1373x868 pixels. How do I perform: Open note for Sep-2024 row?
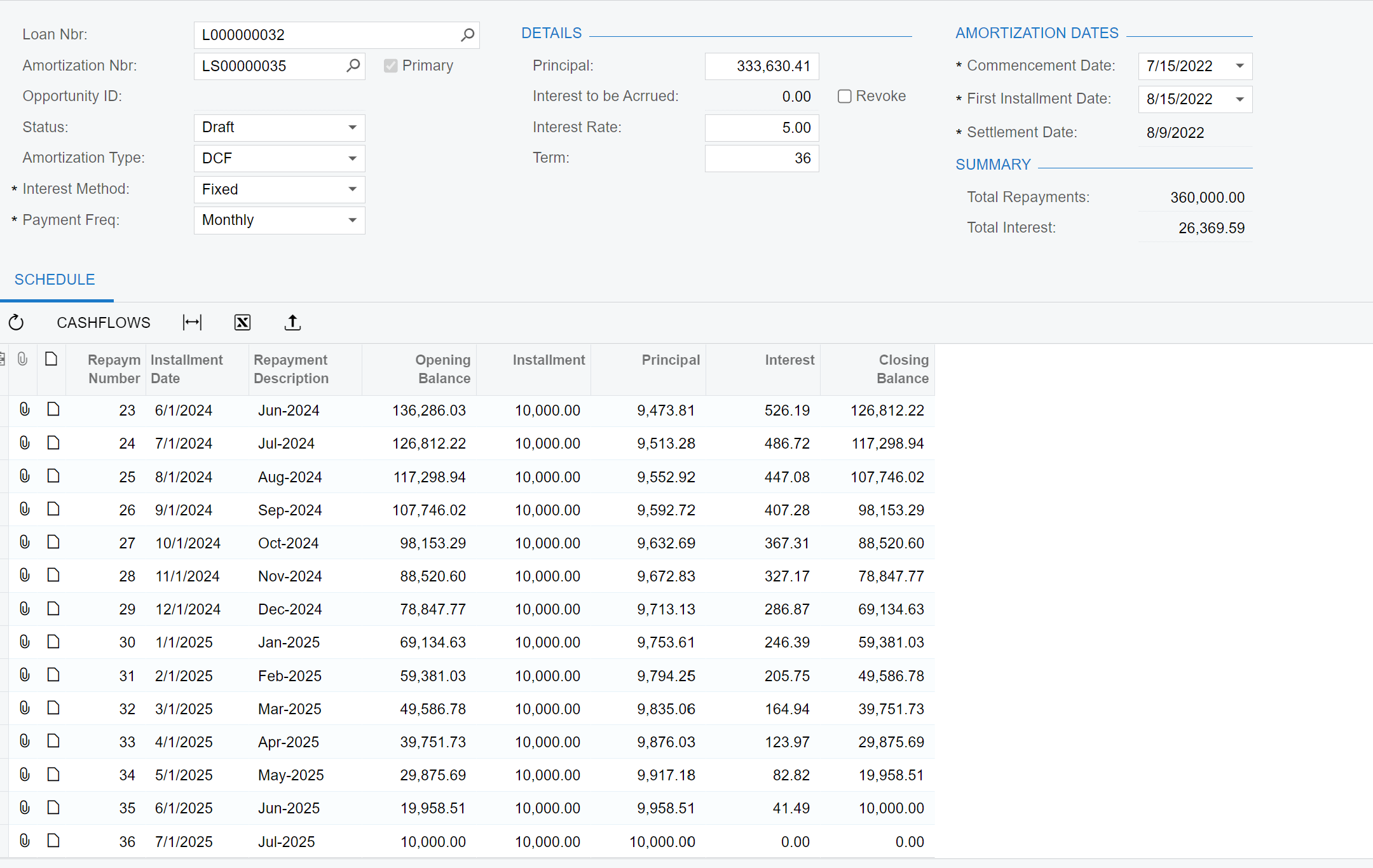click(53, 509)
